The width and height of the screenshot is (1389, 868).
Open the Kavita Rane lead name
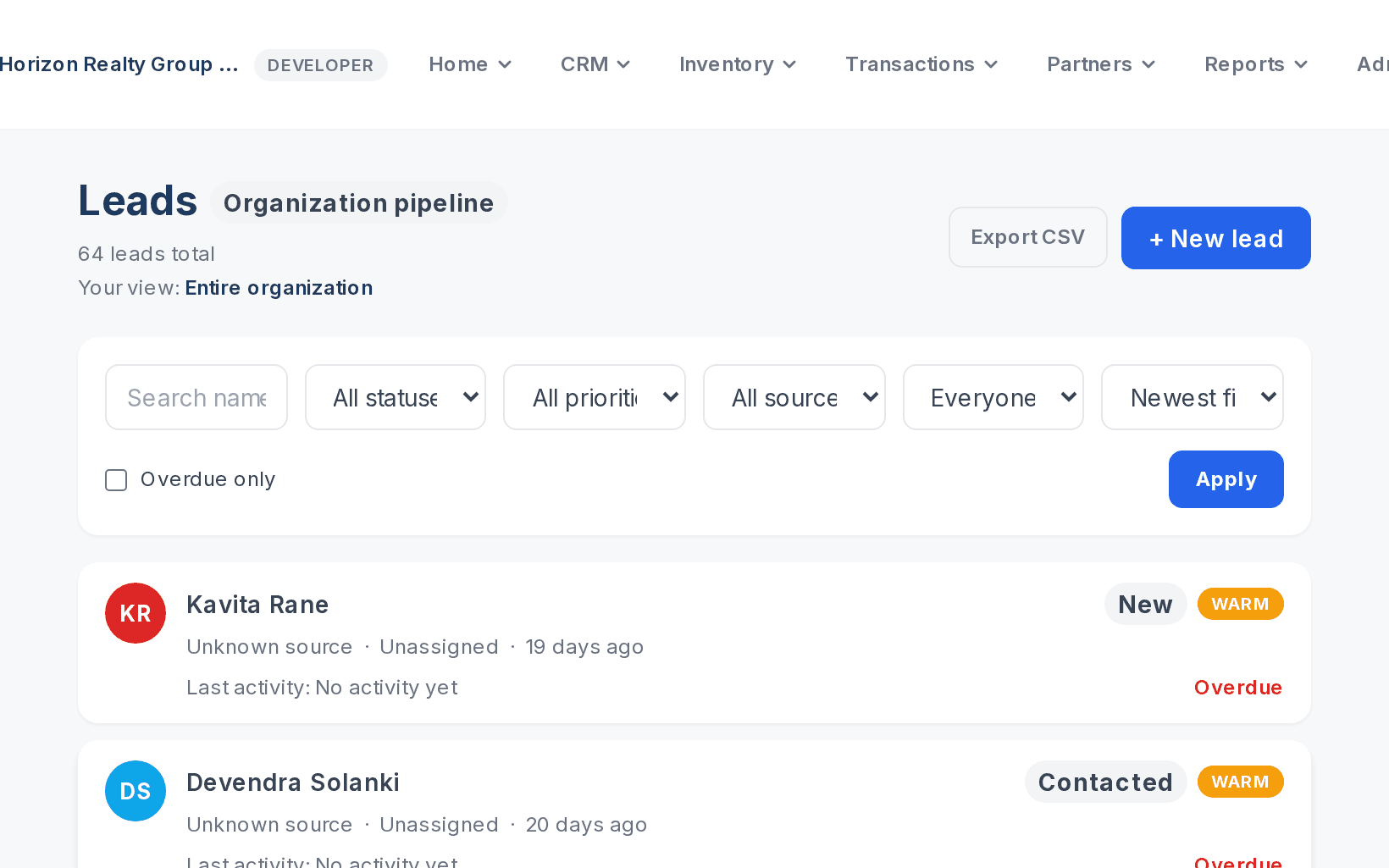point(257,605)
